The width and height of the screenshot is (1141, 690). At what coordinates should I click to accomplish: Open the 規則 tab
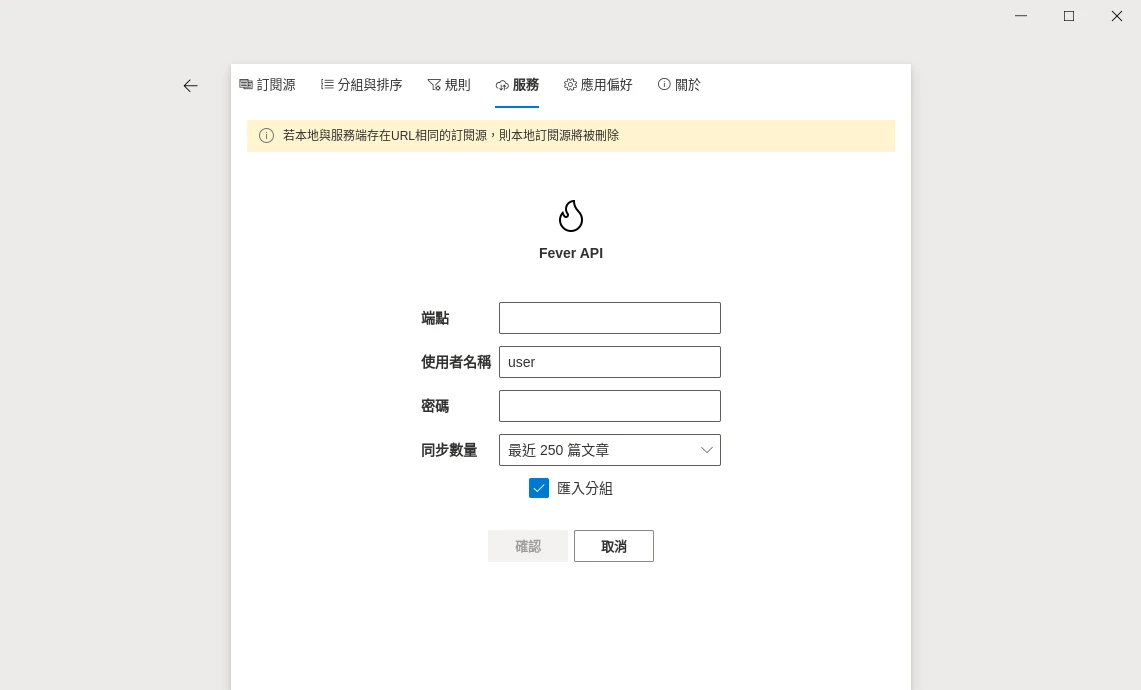[449, 85]
